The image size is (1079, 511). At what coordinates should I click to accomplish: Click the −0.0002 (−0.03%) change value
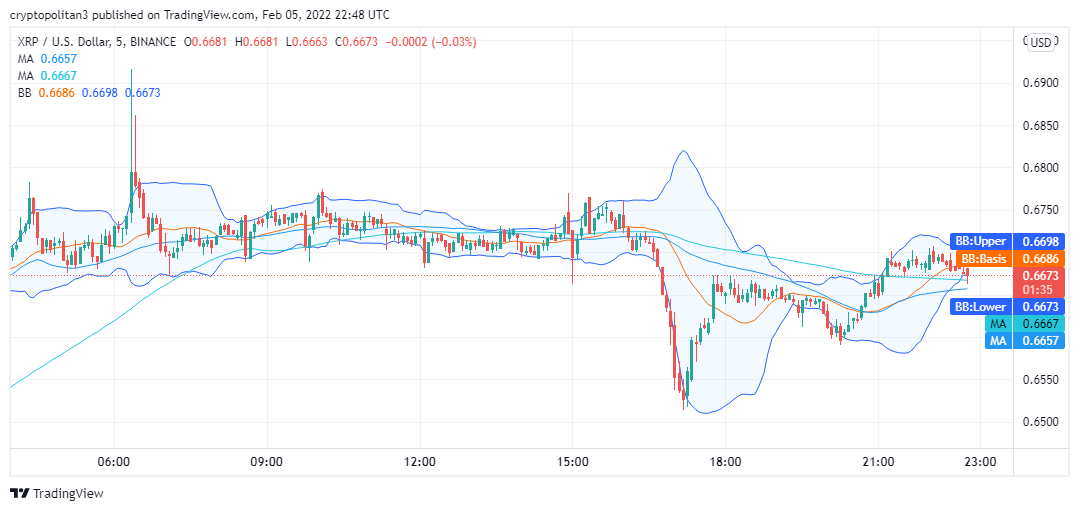[431, 42]
